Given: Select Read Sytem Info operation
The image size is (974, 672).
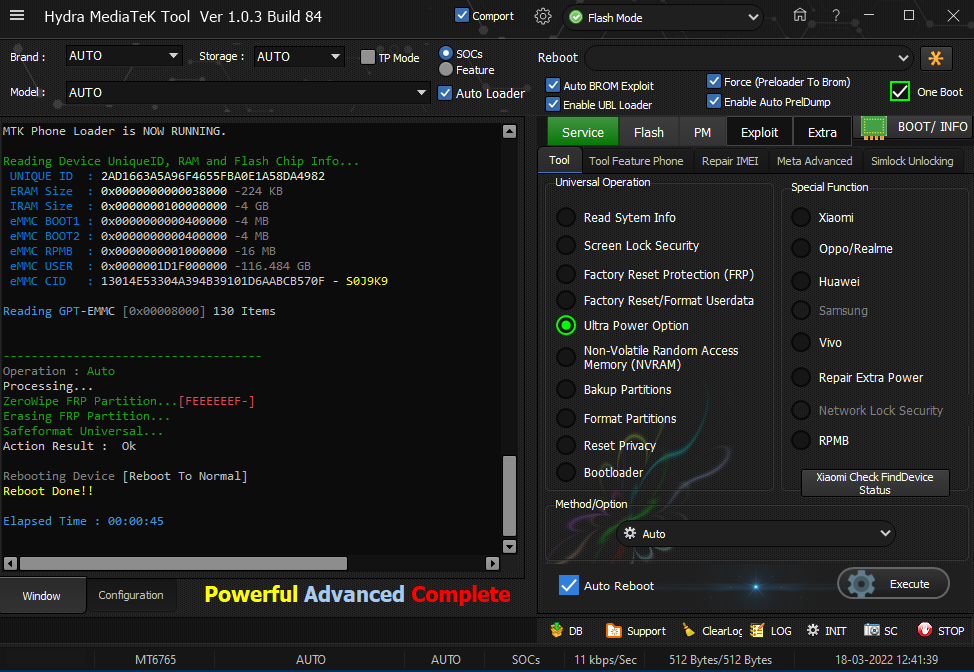Looking at the screenshot, I should [x=566, y=217].
